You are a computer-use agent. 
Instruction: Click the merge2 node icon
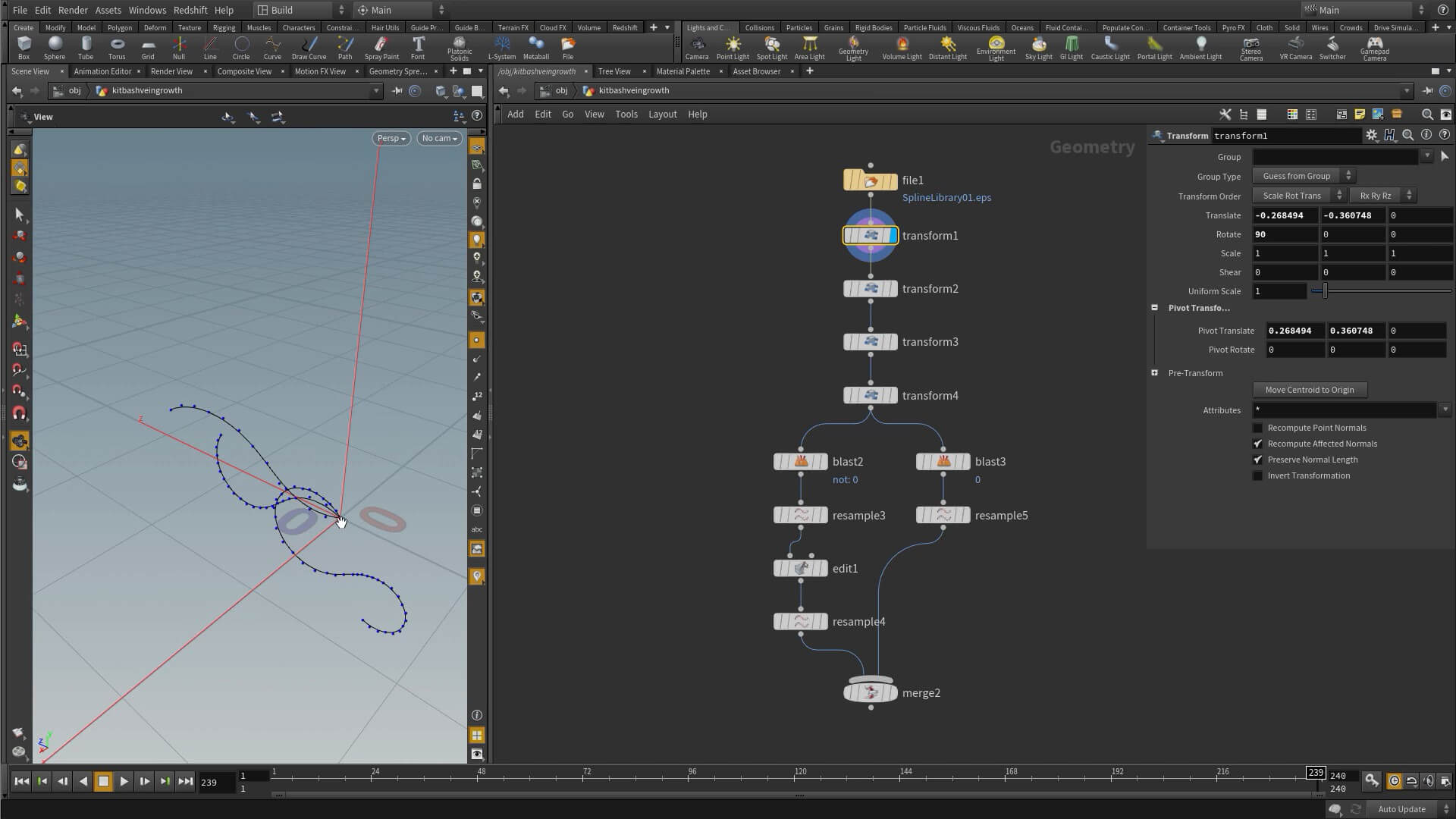[871, 692]
